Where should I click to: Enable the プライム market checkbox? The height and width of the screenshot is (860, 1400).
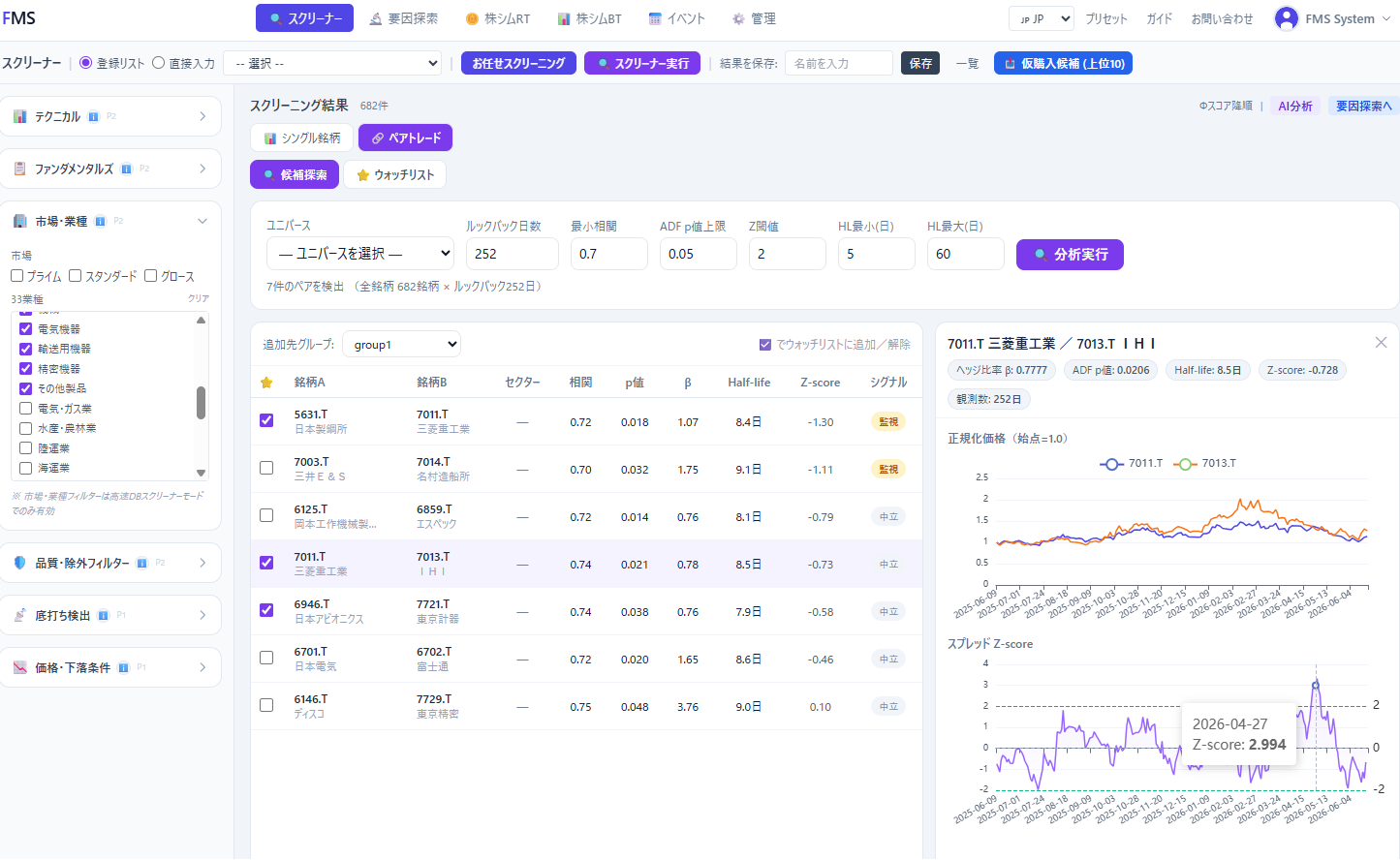[17, 276]
